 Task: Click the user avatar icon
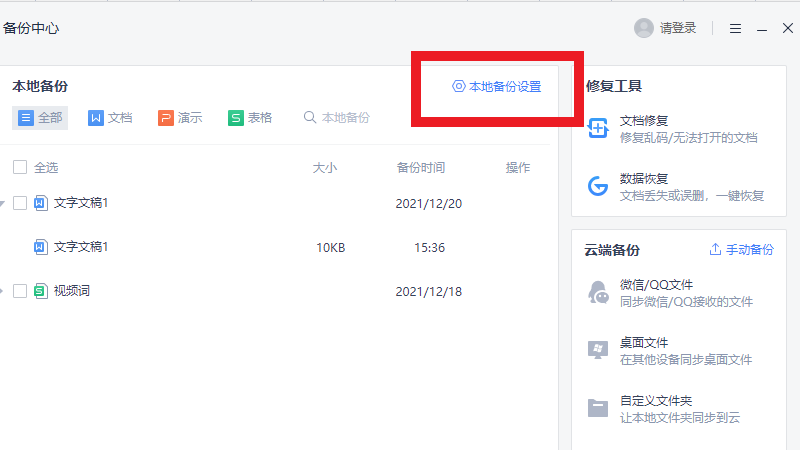coord(643,28)
